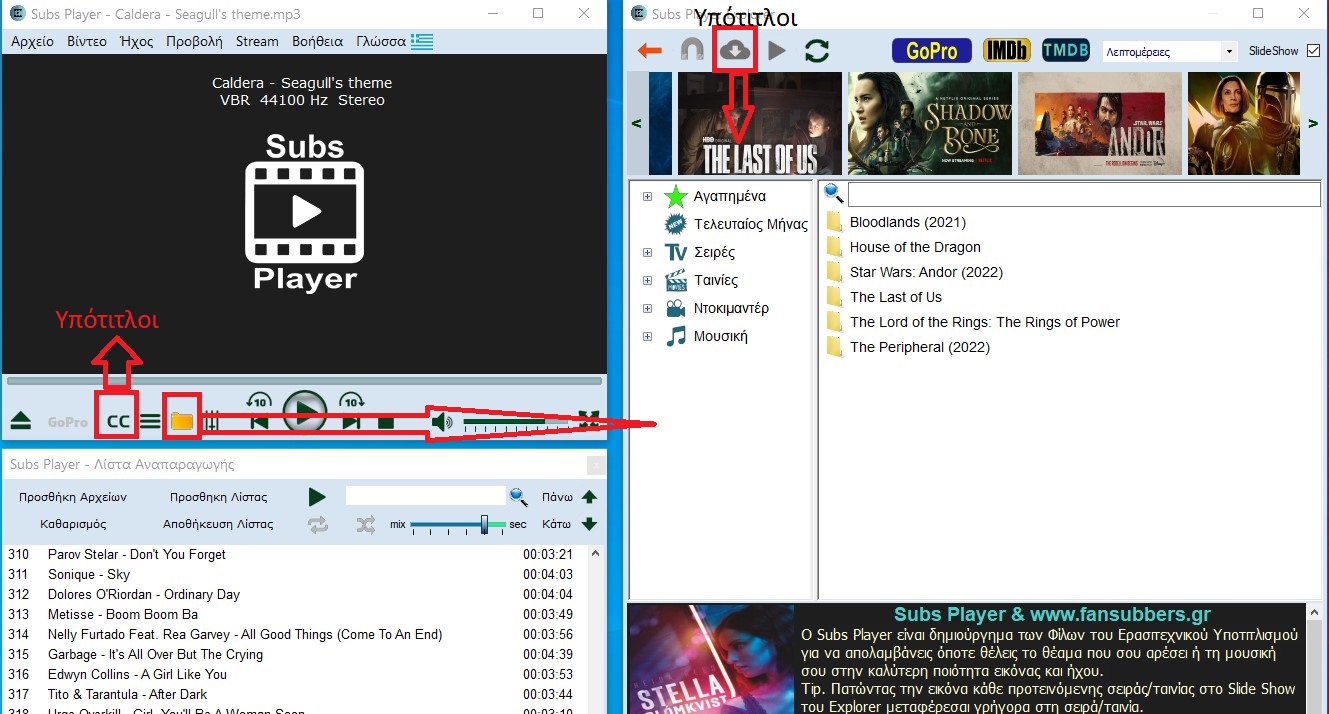Toggle the playlist repeat icon
1329x714 pixels.
(318, 524)
